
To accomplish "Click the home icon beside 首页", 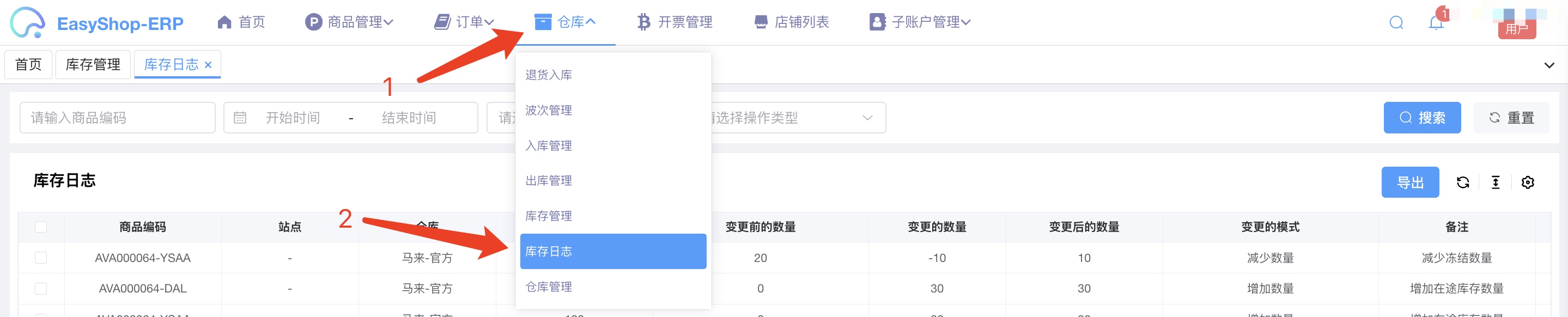I will (x=224, y=22).
